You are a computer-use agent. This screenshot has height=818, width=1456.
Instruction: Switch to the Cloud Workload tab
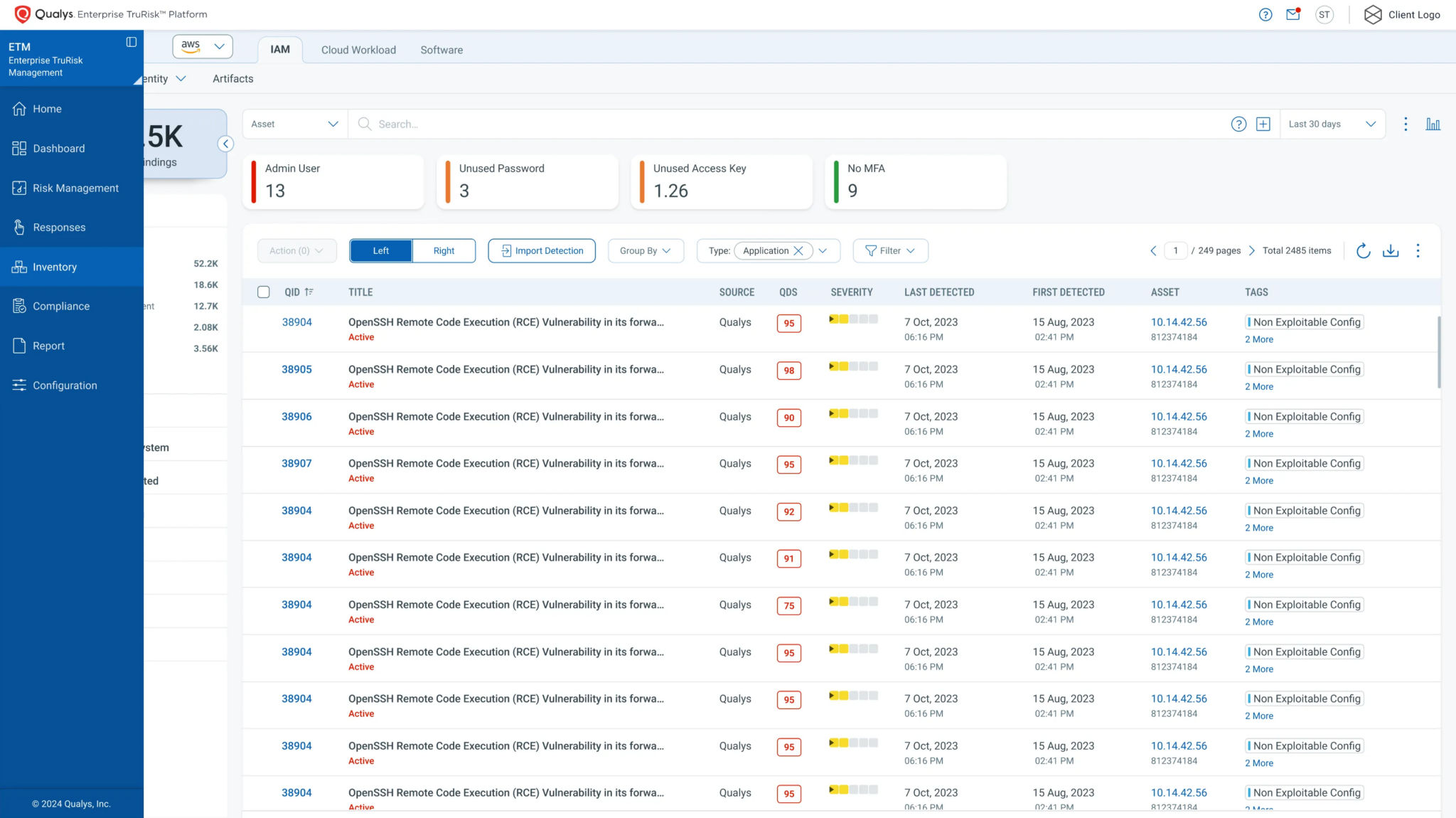point(358,50)
